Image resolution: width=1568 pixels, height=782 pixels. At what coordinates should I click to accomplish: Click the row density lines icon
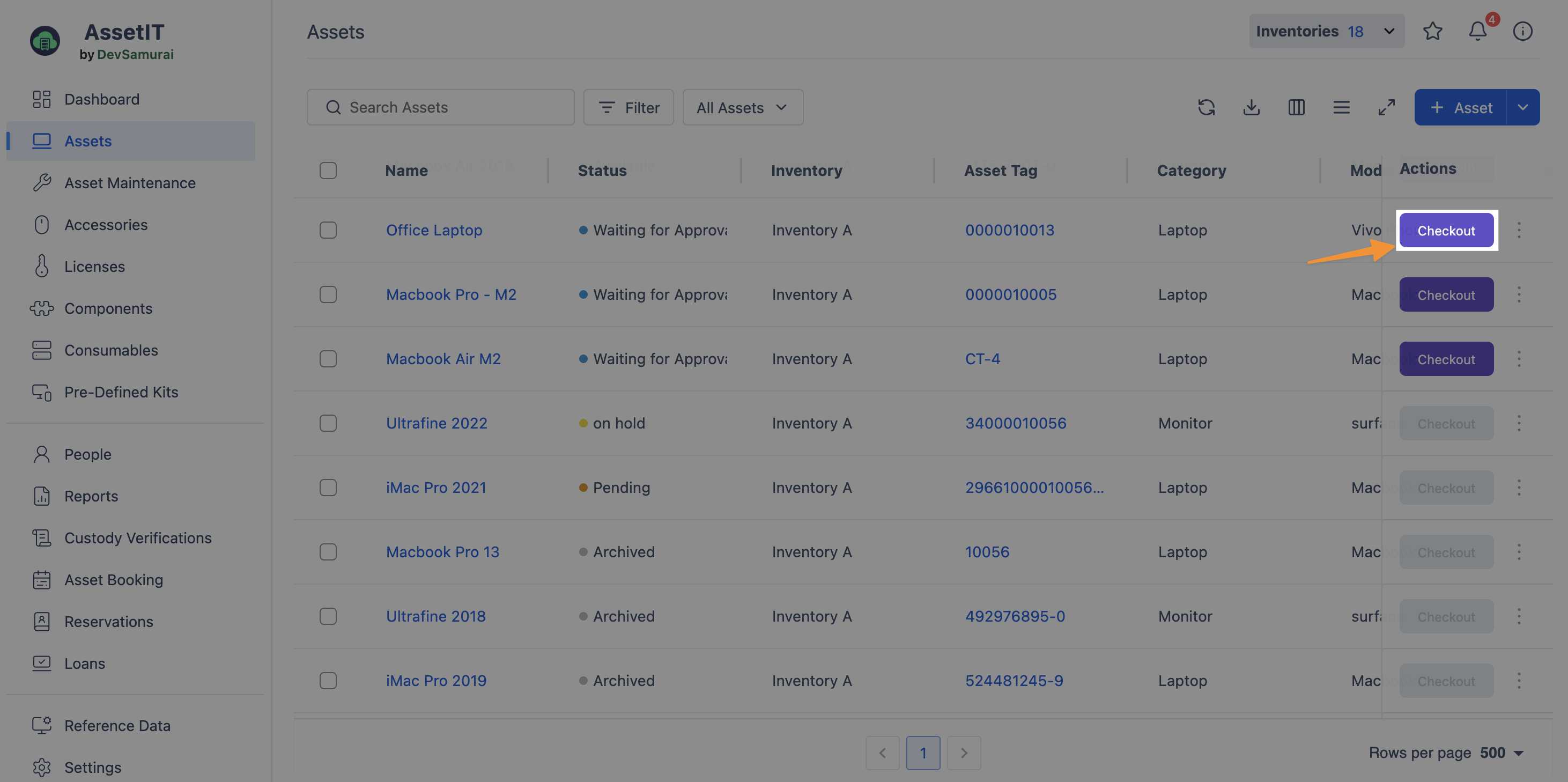pyautogui.click(x=1341, y=107)
